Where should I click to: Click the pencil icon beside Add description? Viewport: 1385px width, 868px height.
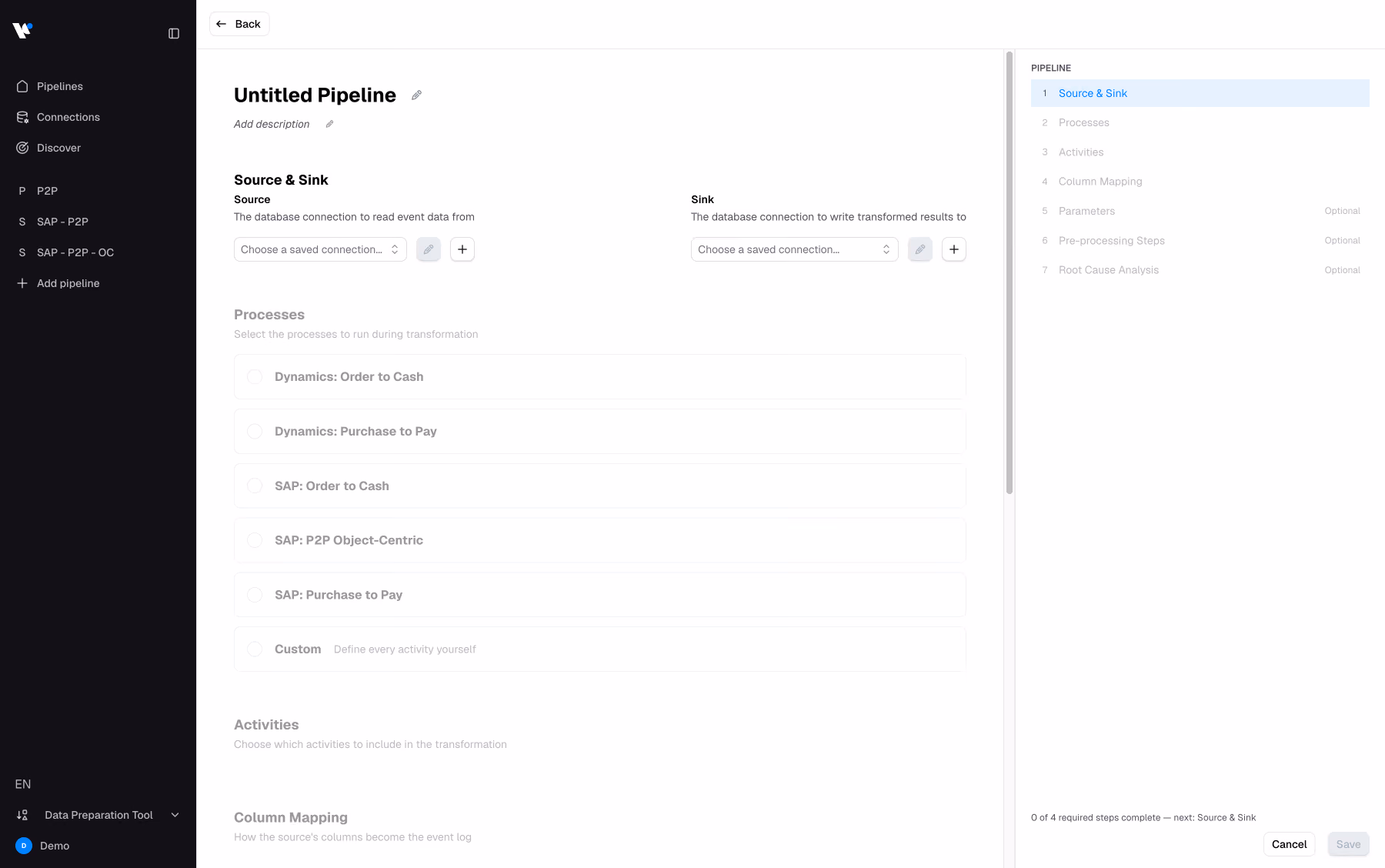coord(329,124)
